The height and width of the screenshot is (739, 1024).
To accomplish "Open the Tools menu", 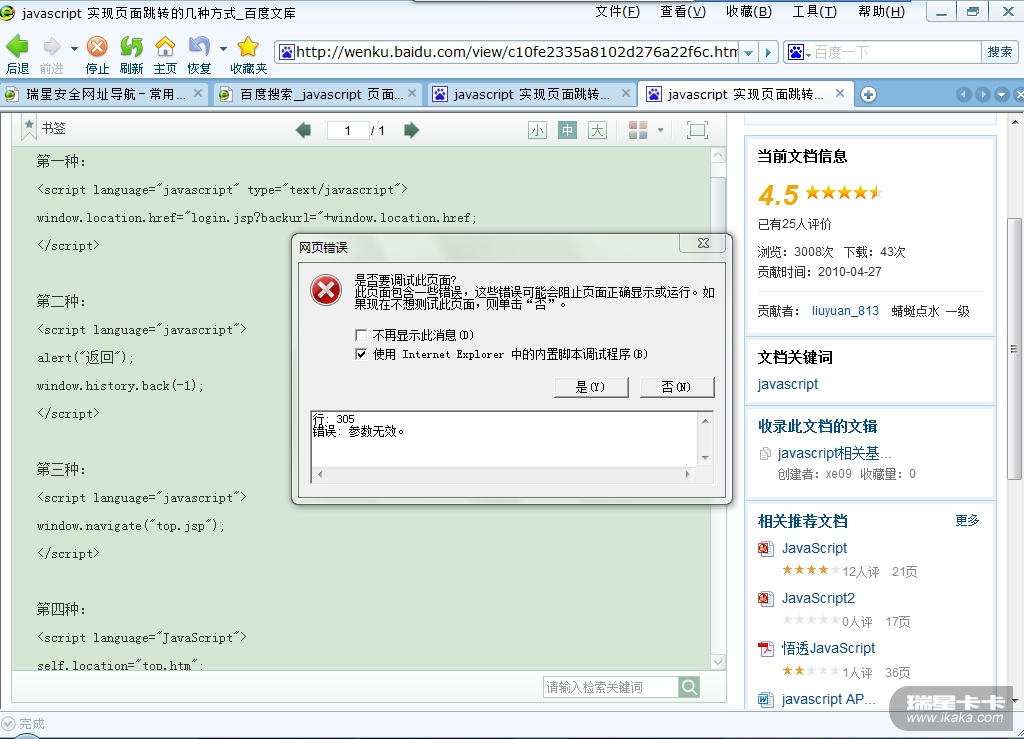I will coord(814,12).
